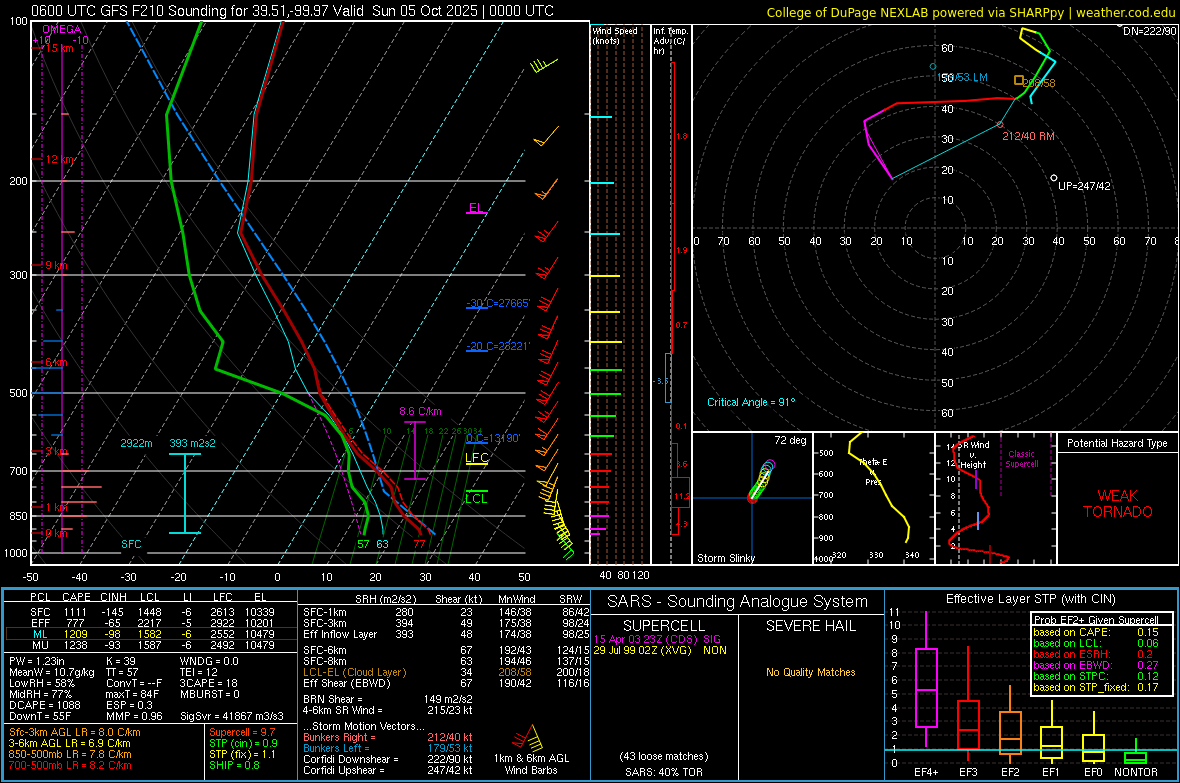
Task: Click the LCL-EL (Cloud Layer) row
Action: point(446,672)
